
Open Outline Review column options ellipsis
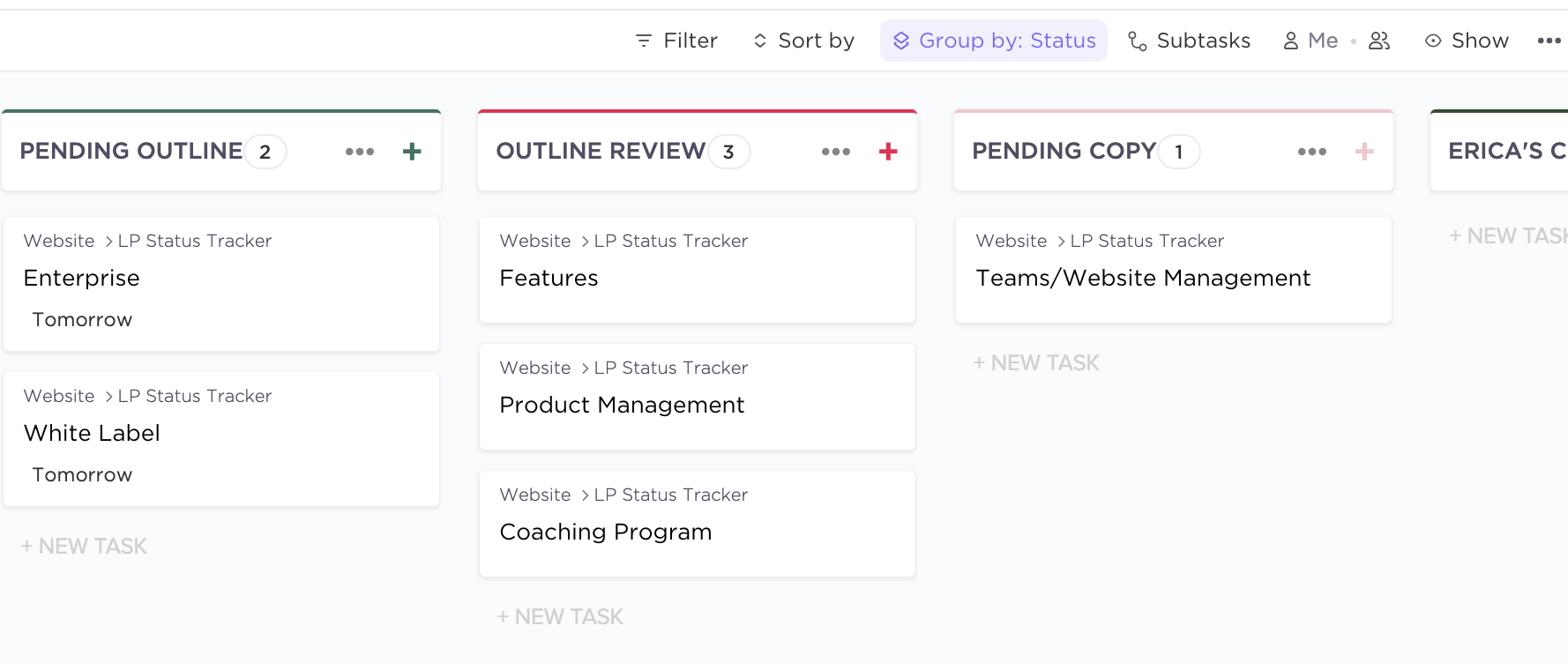[836, 152]
